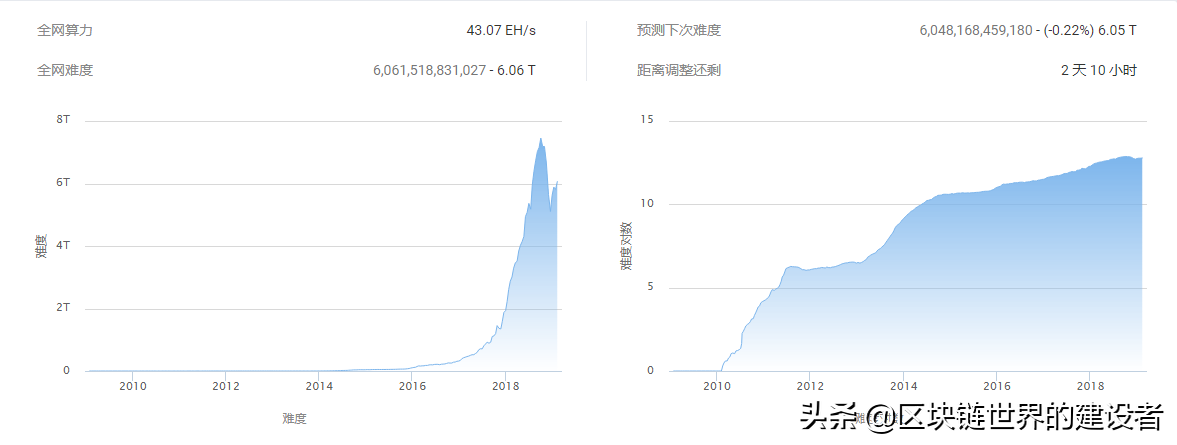
Task: Click the peak of the difficulty chart
Action: [540, 139]
